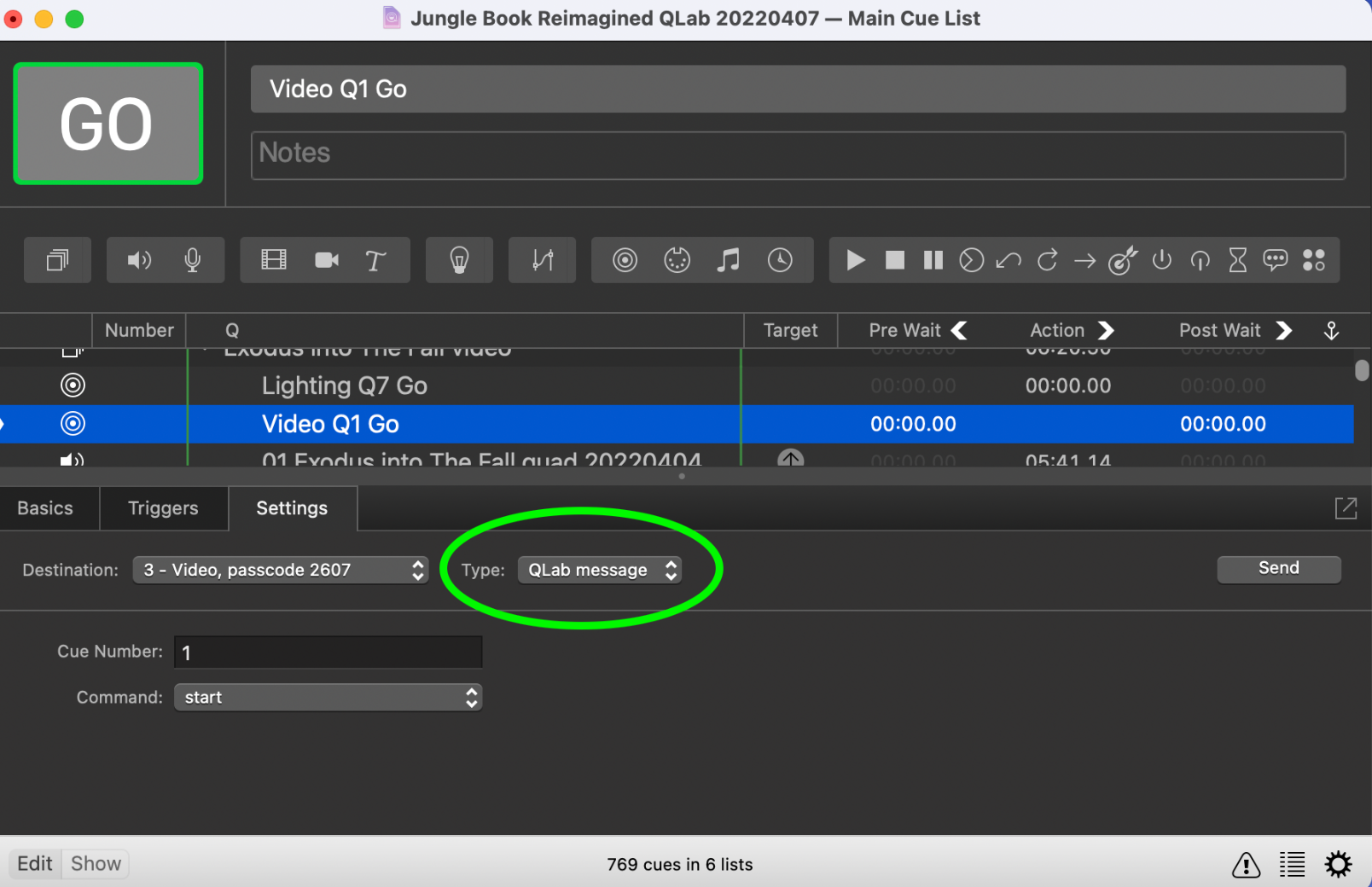Click the continue-mode anchor column icon

[1332, 331]
